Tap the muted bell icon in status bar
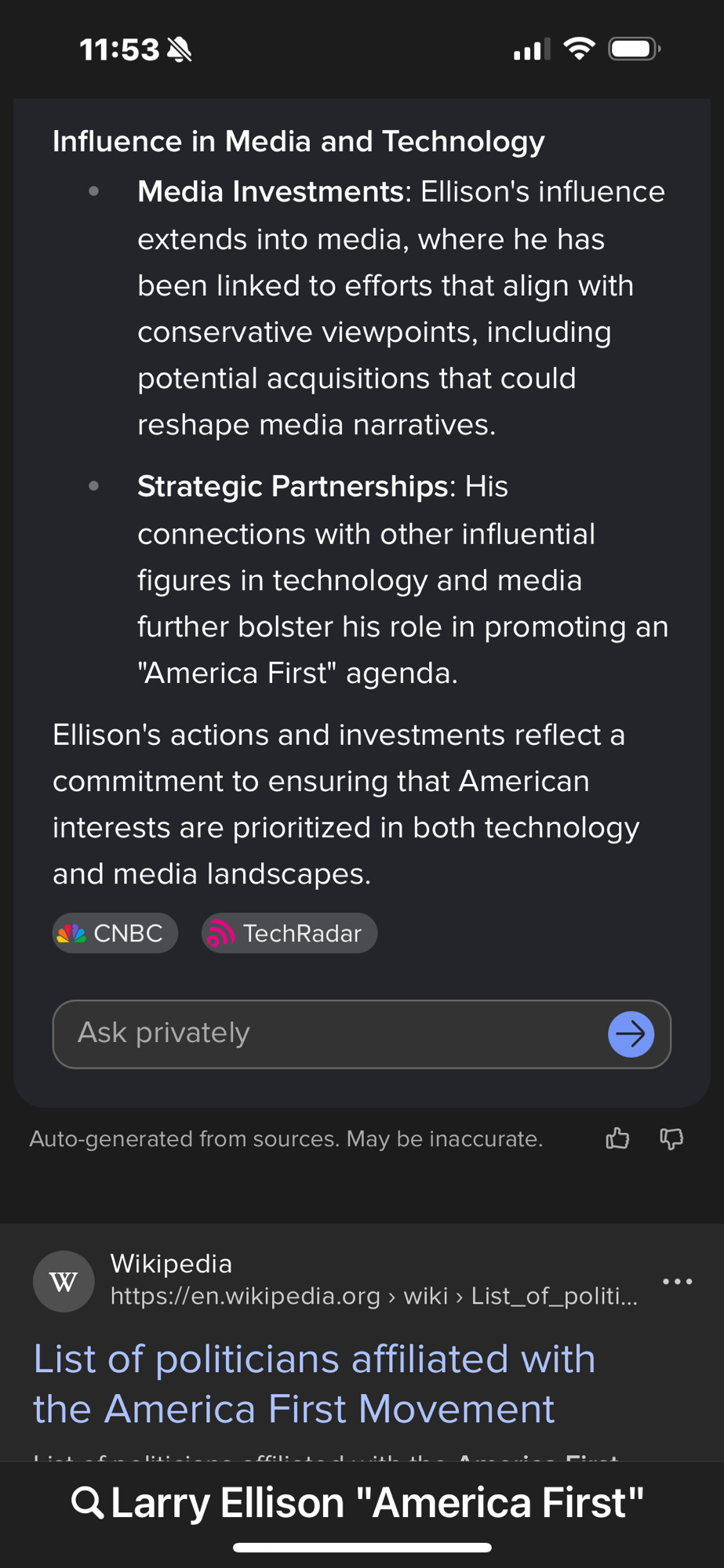The height and width of the screenshot is (1568, 724). (180, 50)
